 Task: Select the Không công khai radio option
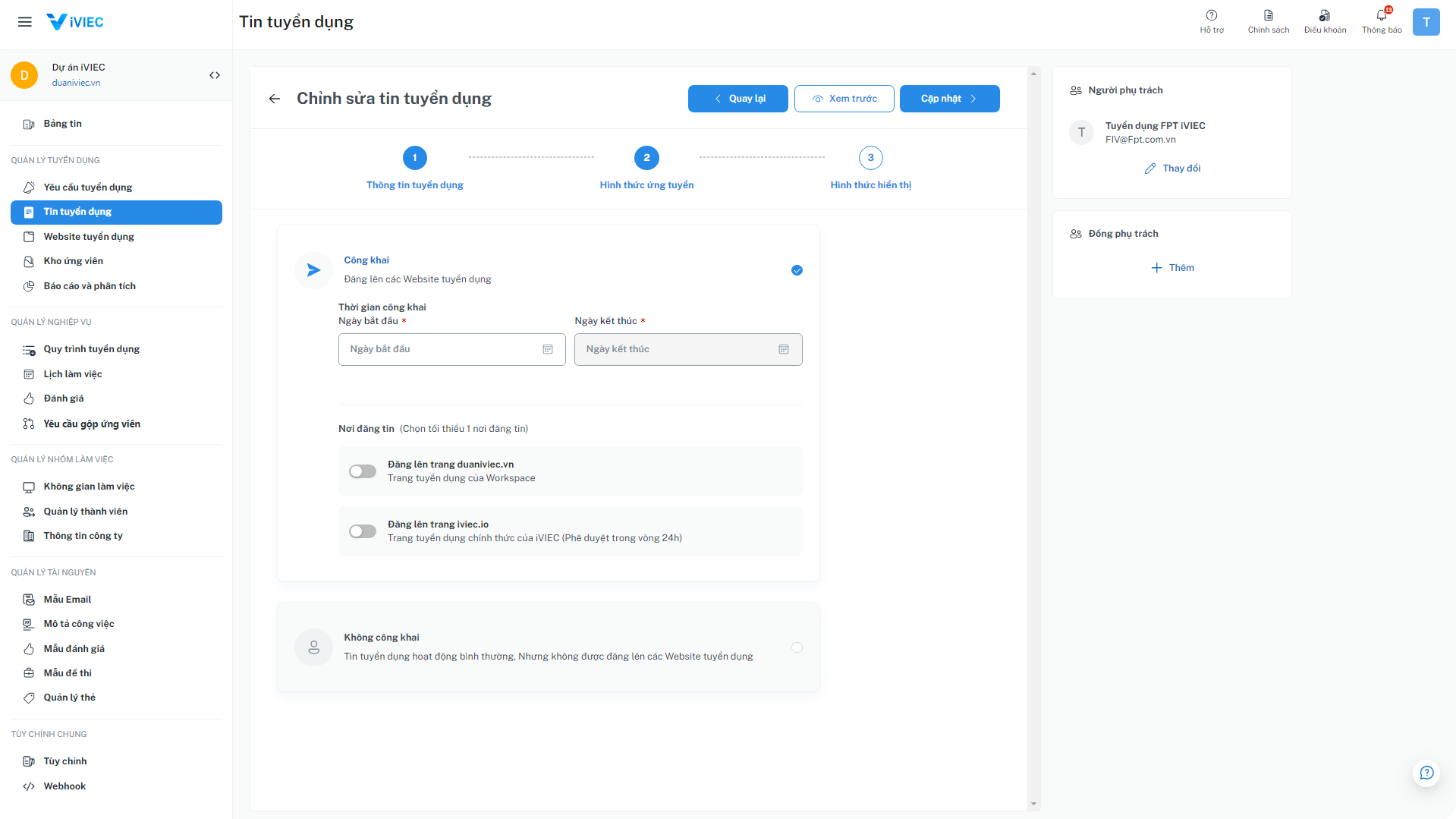click(797, 647)
